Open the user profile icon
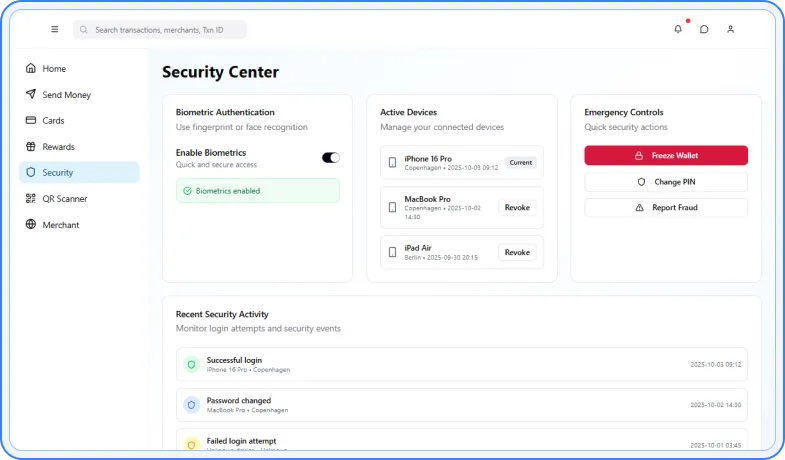 [730, 30]
